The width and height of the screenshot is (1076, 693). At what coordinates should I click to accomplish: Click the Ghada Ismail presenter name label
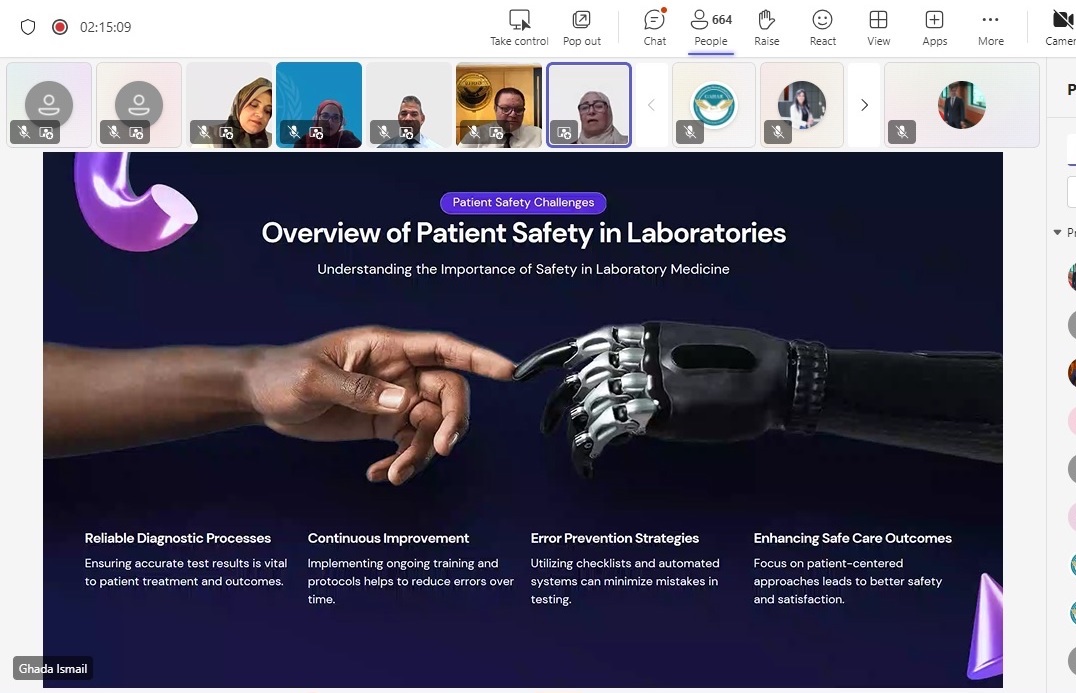[53, 668]
